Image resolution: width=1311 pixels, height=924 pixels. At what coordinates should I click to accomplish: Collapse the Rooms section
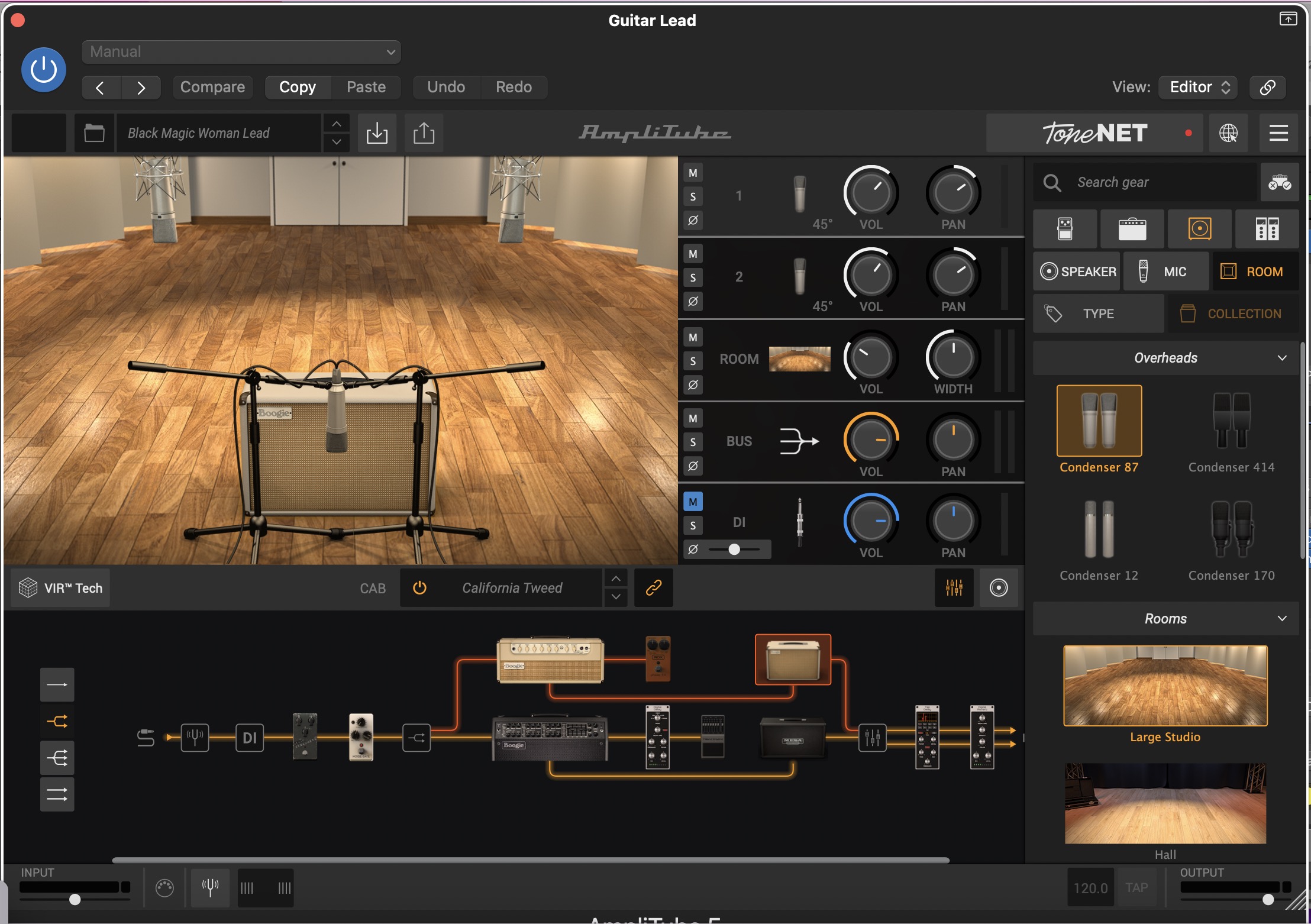[x=1165, y=619]
